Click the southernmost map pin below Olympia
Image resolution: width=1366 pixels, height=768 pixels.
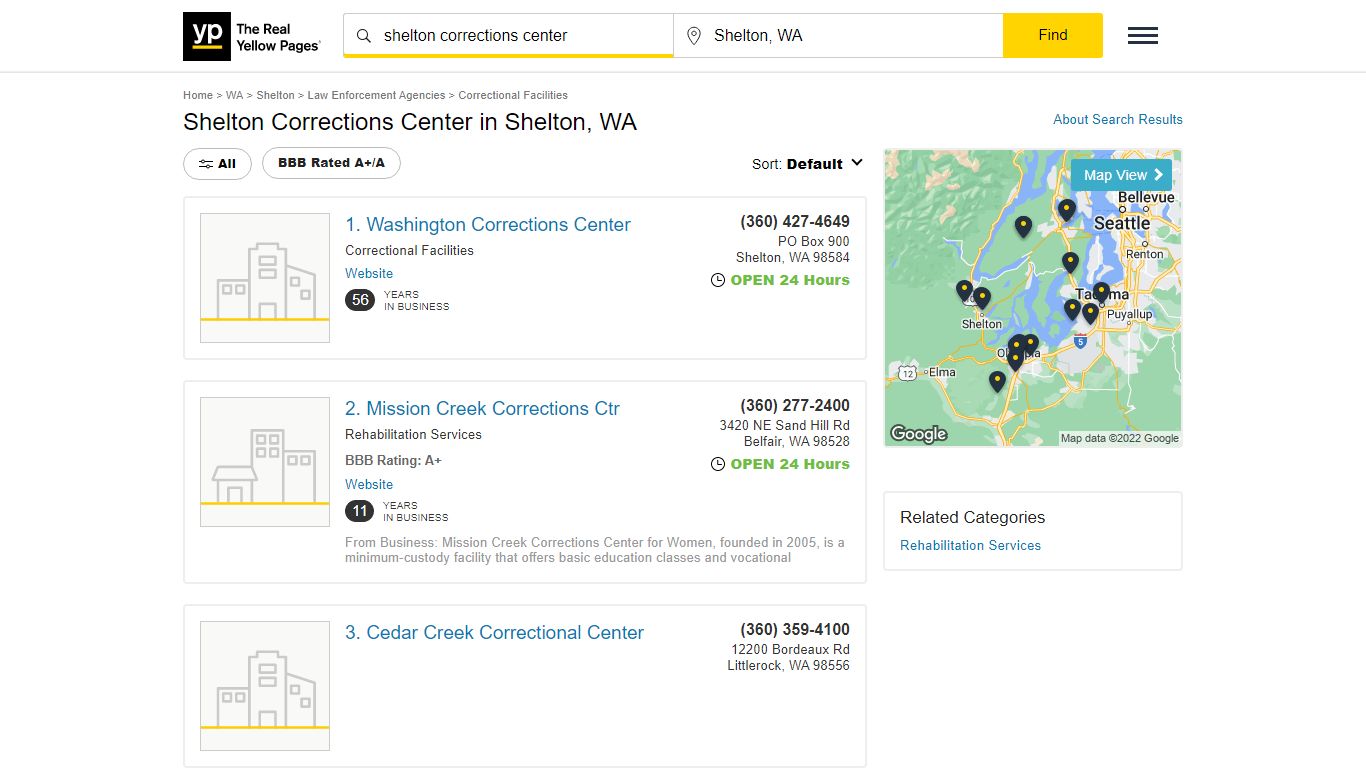(x=997, y=382)
